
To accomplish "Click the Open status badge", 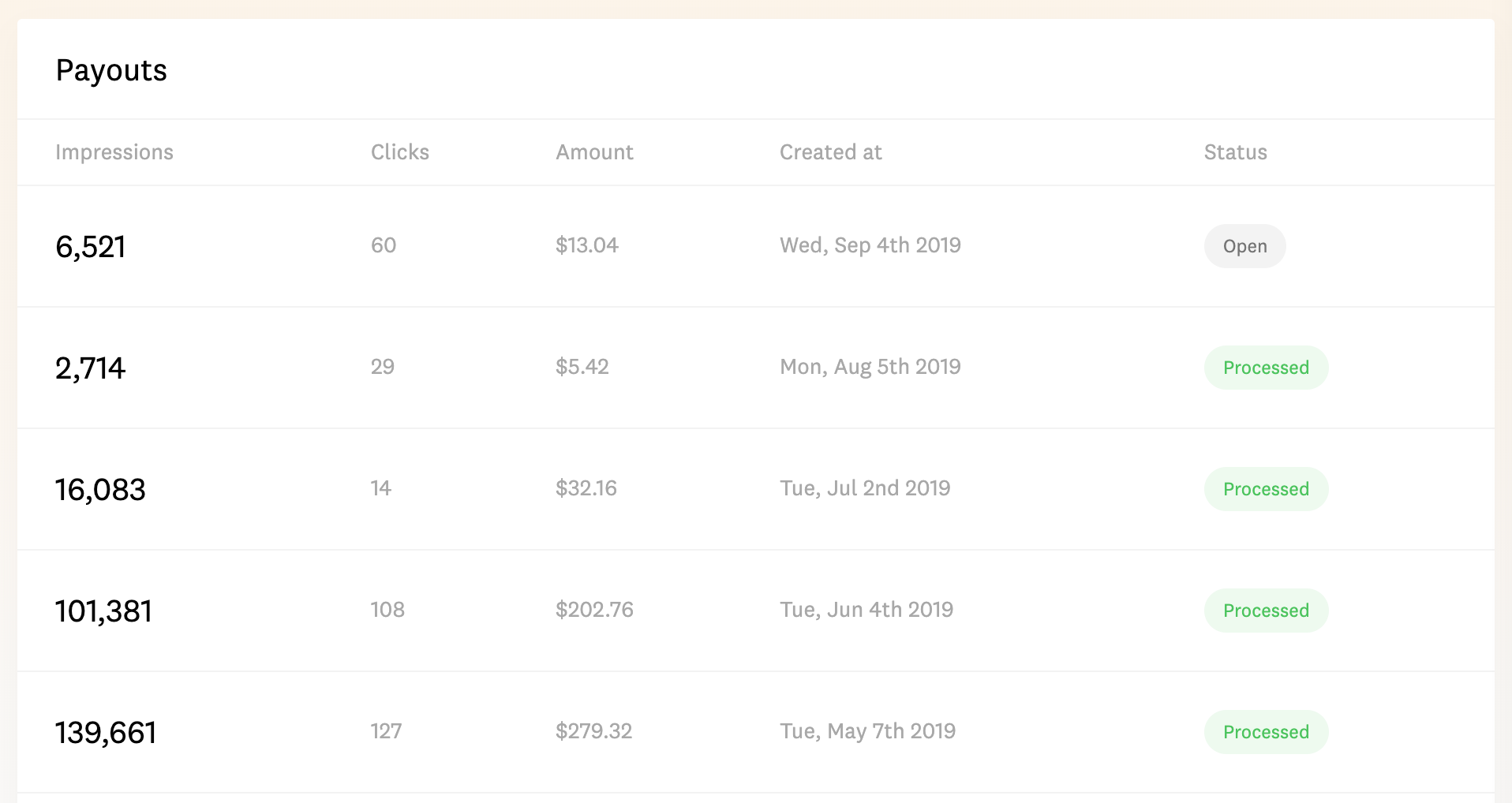I will (1244, 246).
